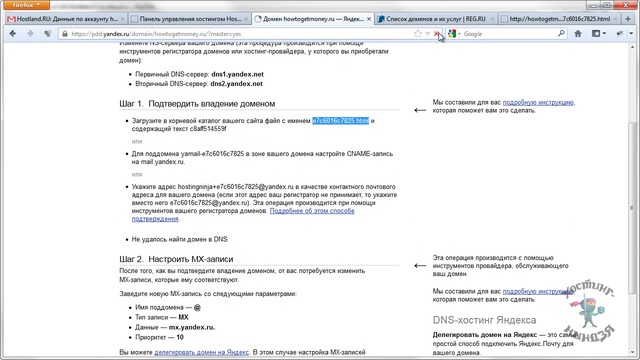Open the URL history dropdown arrow
This screenshot has width=640, height=360.
[427, 34]
